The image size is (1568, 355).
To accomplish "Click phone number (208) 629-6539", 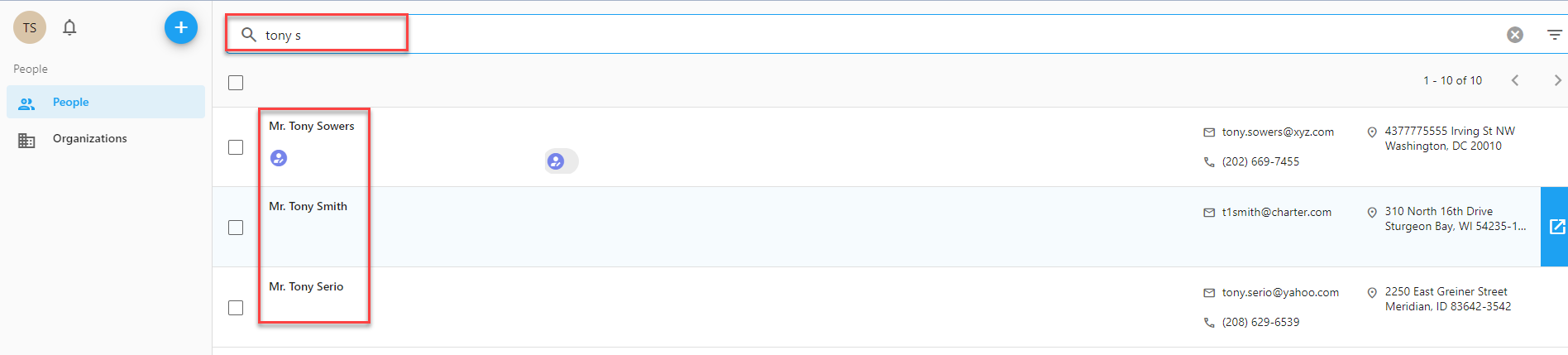I will (1260, 322).
